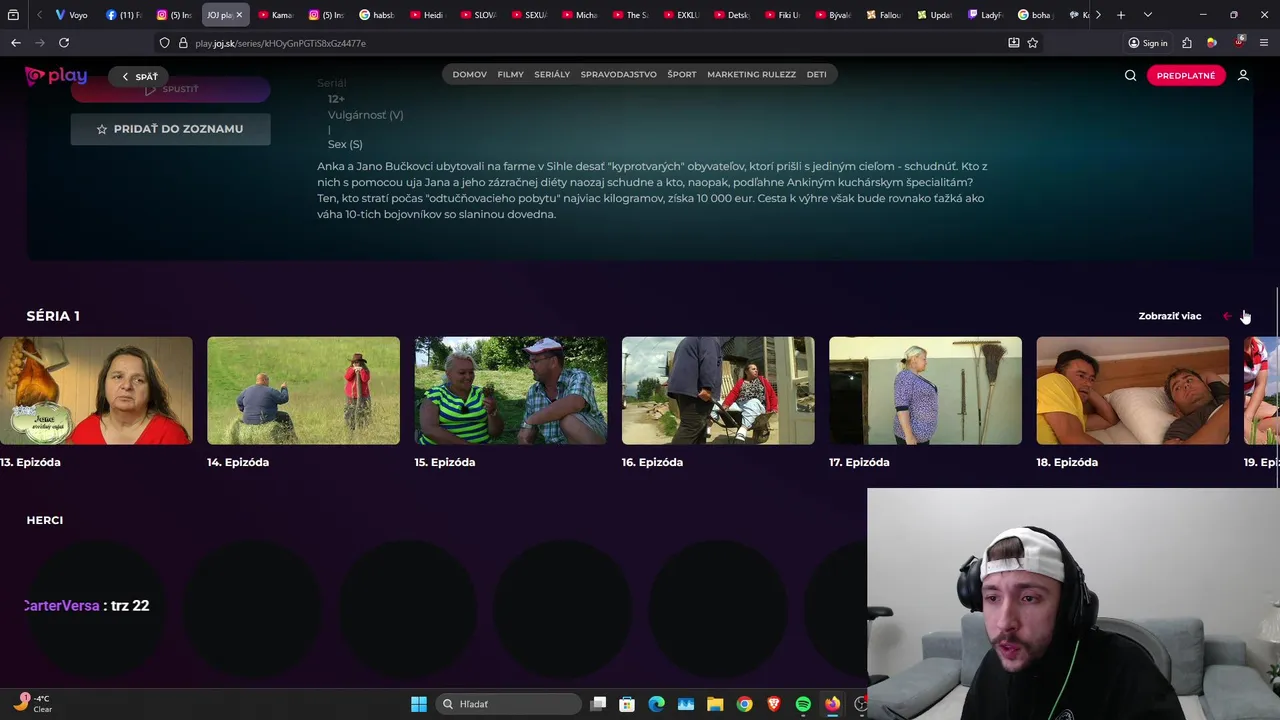Click the HERCI heading
This screenshot has width=1280, height=720.
(x=45, y=520)
